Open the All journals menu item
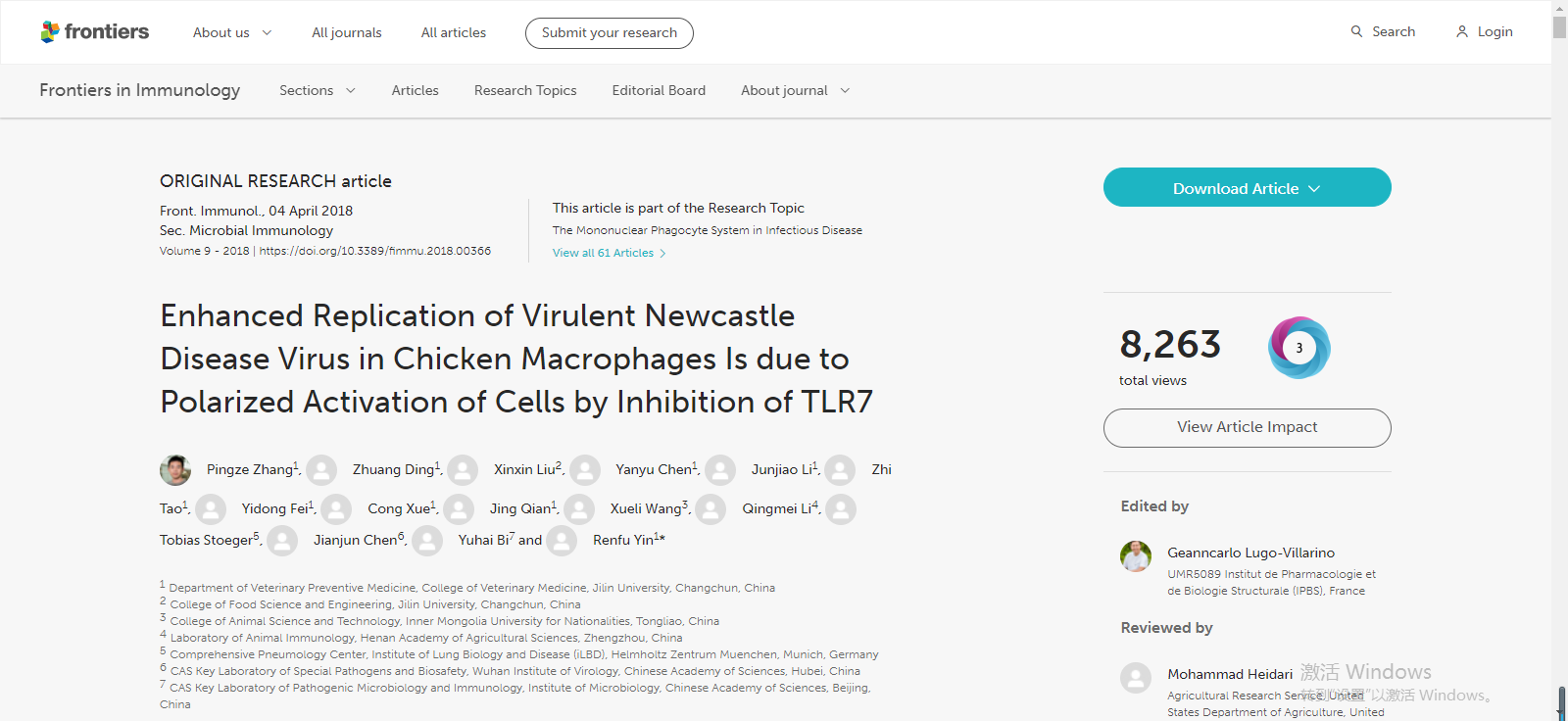Screen dimensions: 1568x721 [x=347, y=32]
